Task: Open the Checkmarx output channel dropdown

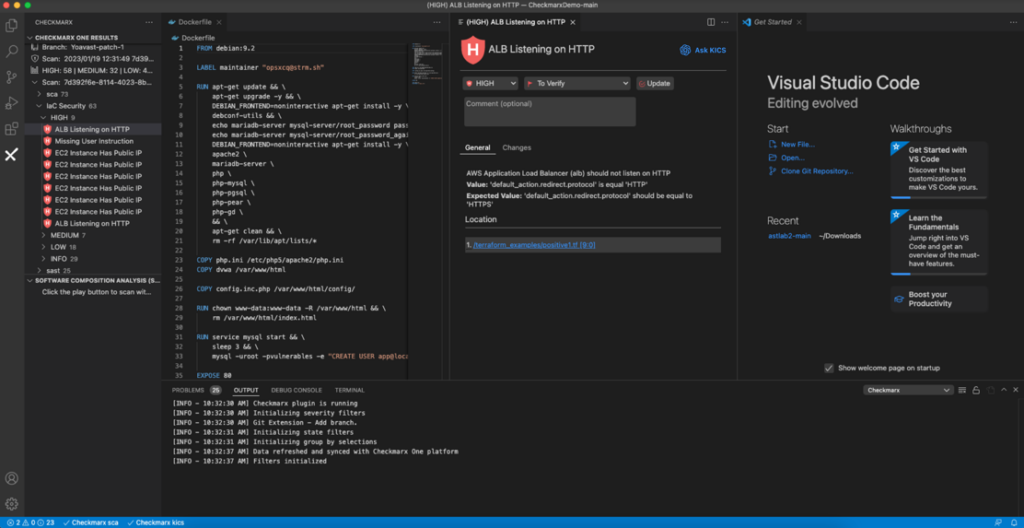Action: pyautogui.click(x=908, y=390)
